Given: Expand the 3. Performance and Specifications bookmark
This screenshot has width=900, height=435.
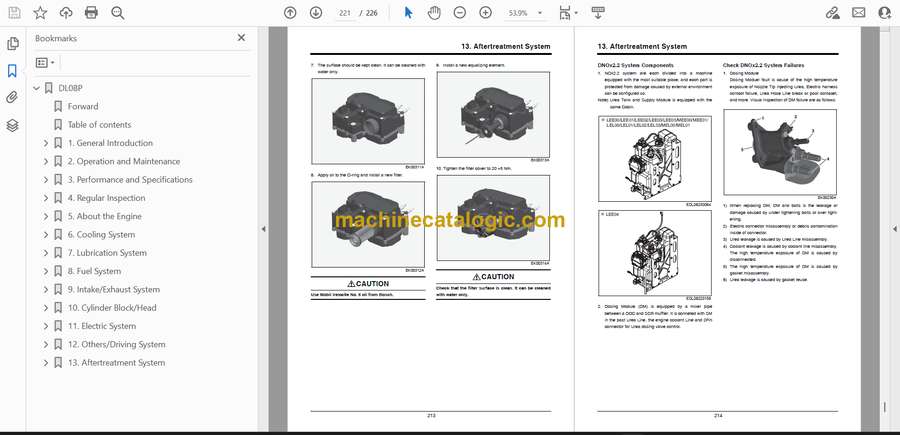Looking at the screenshot, I should (x=46, y=180).
